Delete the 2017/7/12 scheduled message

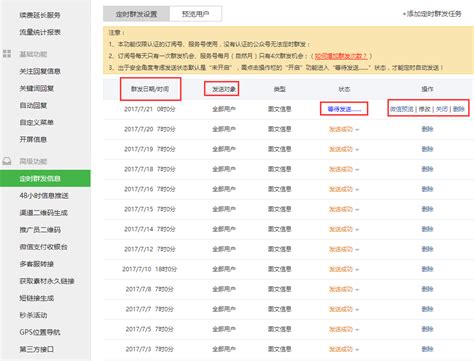[427, 249]
